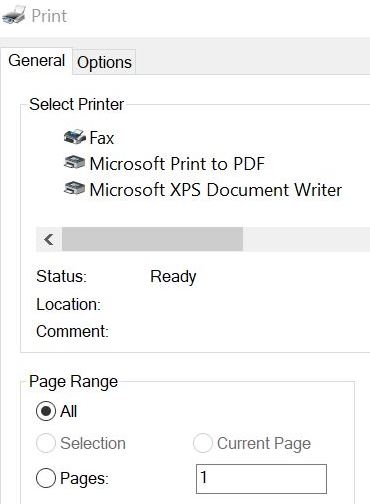This screenshot has width=370, height=504.
Task: Click into the Pages number input field
Action: [x=261, y=479]
